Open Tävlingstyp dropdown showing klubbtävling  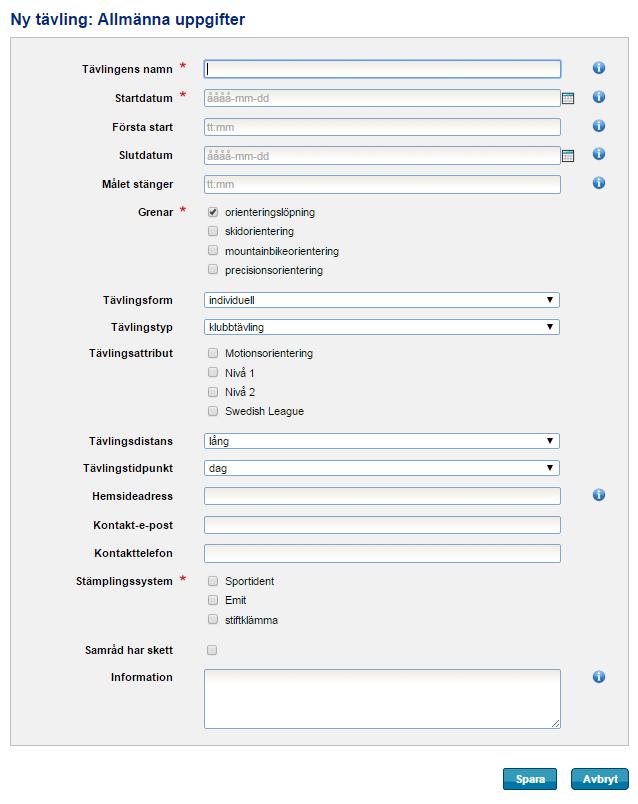pos(382,327)
